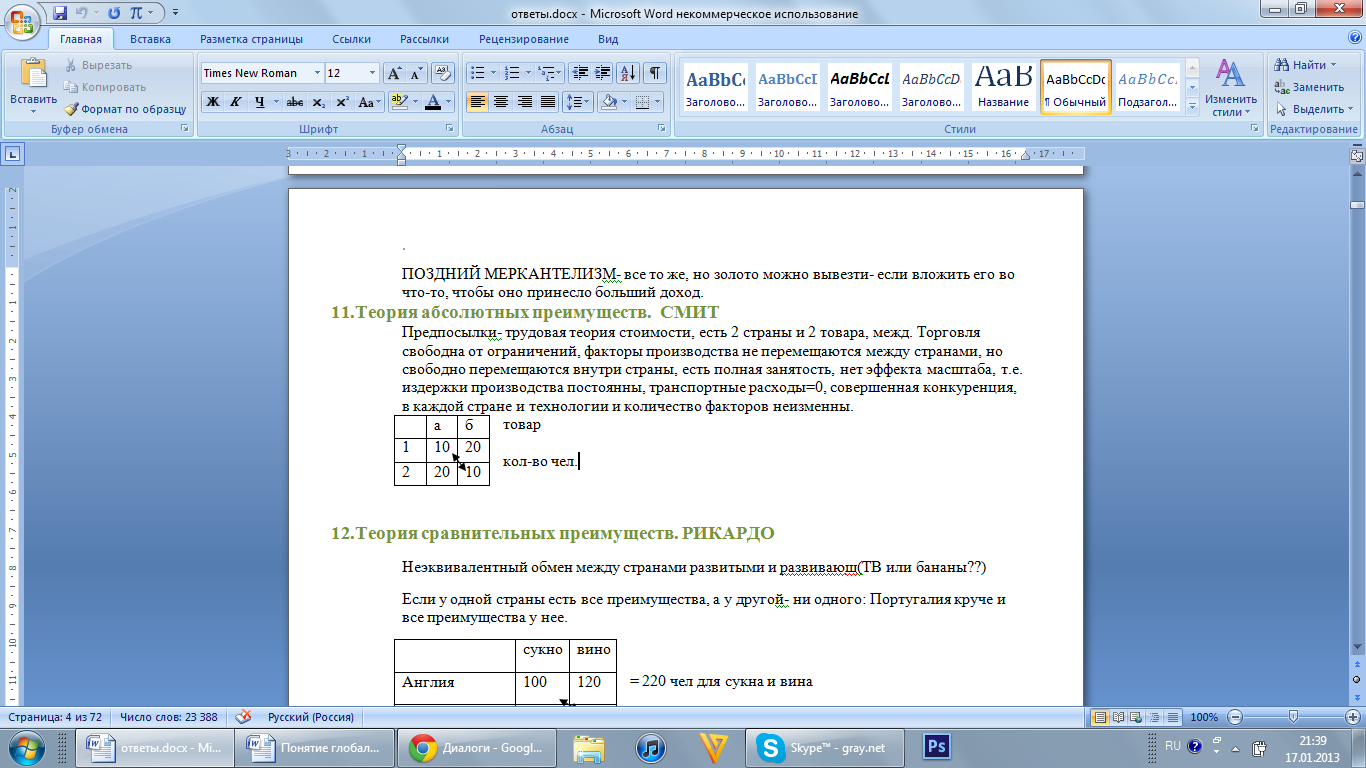The height and width of the screenshot is (768, 1366).
Task: Open the Найти (find) dropdown
Action: (x=1334, y=65)
